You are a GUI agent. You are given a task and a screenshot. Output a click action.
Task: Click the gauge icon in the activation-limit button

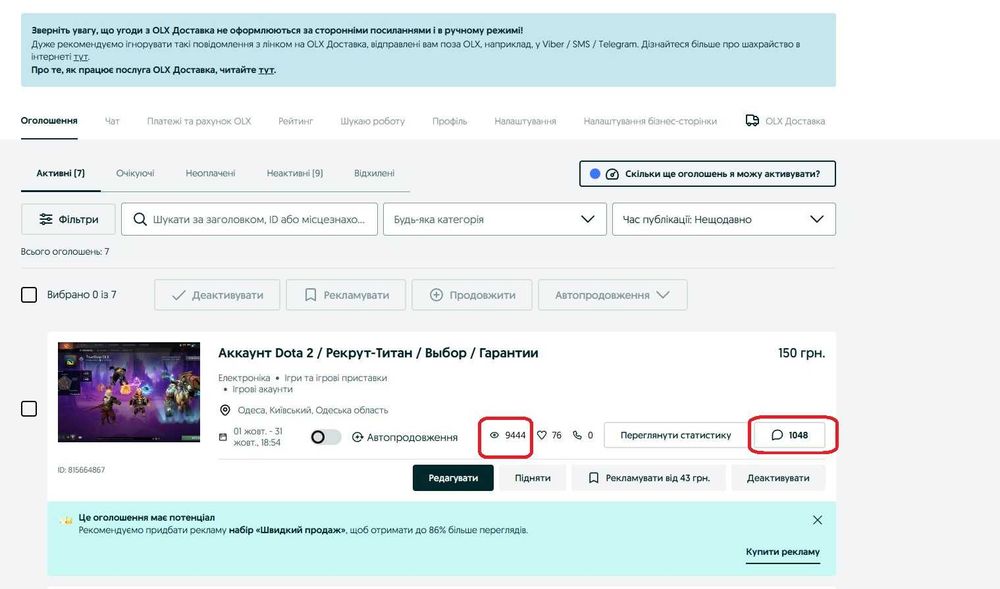click(x=612, y=173)
